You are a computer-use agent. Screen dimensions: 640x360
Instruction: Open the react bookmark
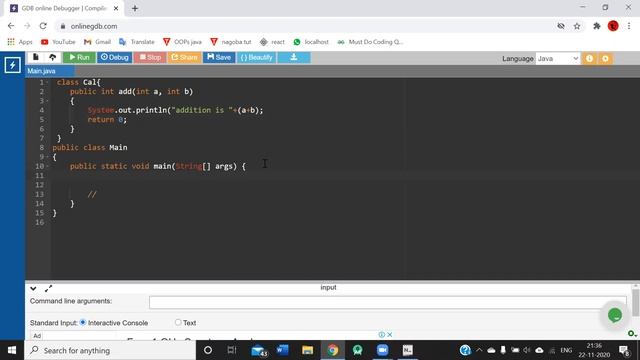coord(272,42)
